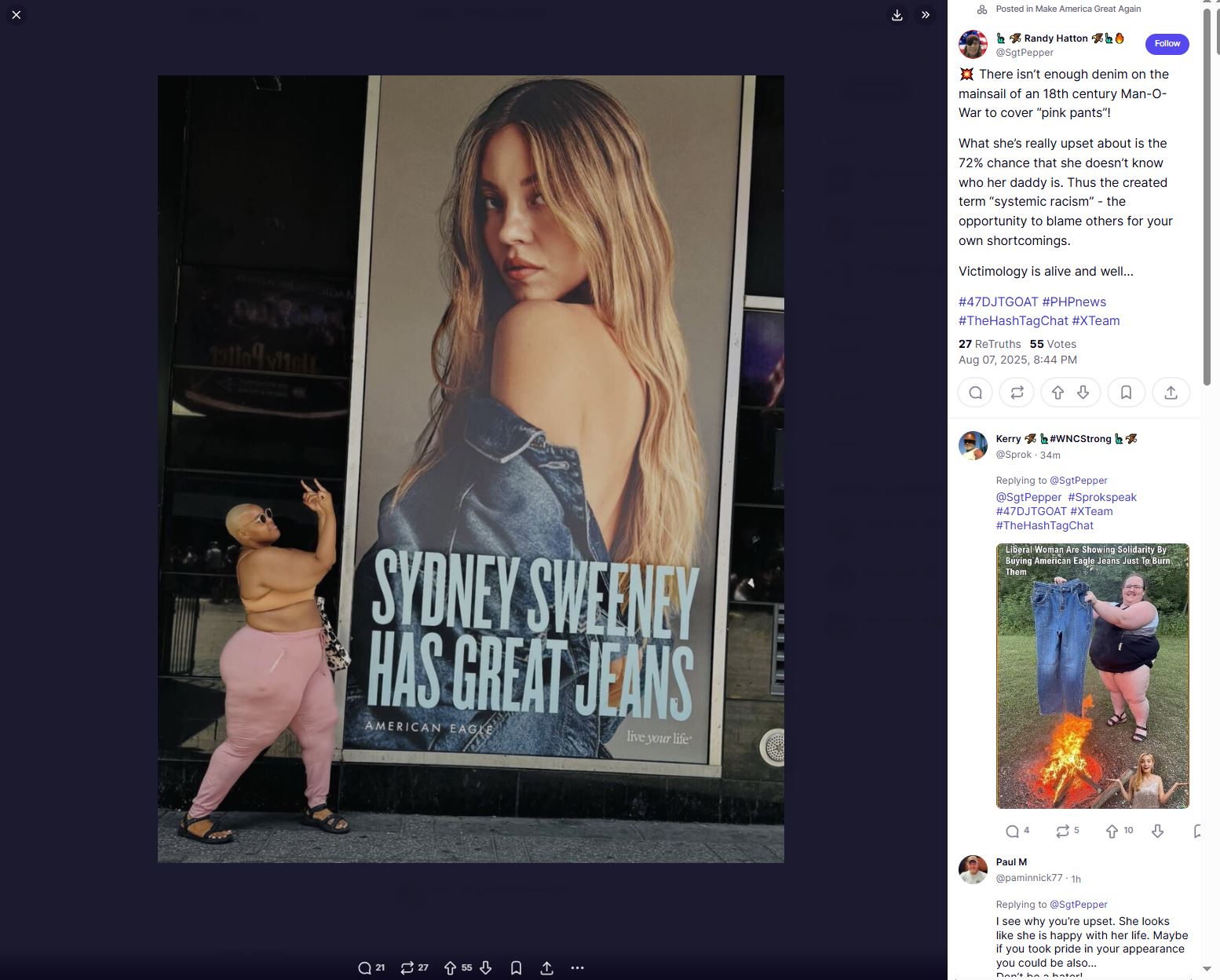Bookmark the main post in side panel
This screenshot has height=980, width=1220.
click(x=1126, y=393)
